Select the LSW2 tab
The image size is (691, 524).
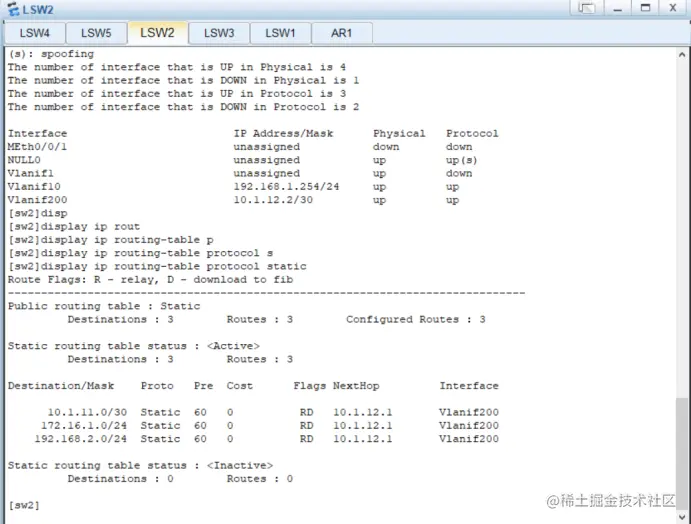point(157,33)
